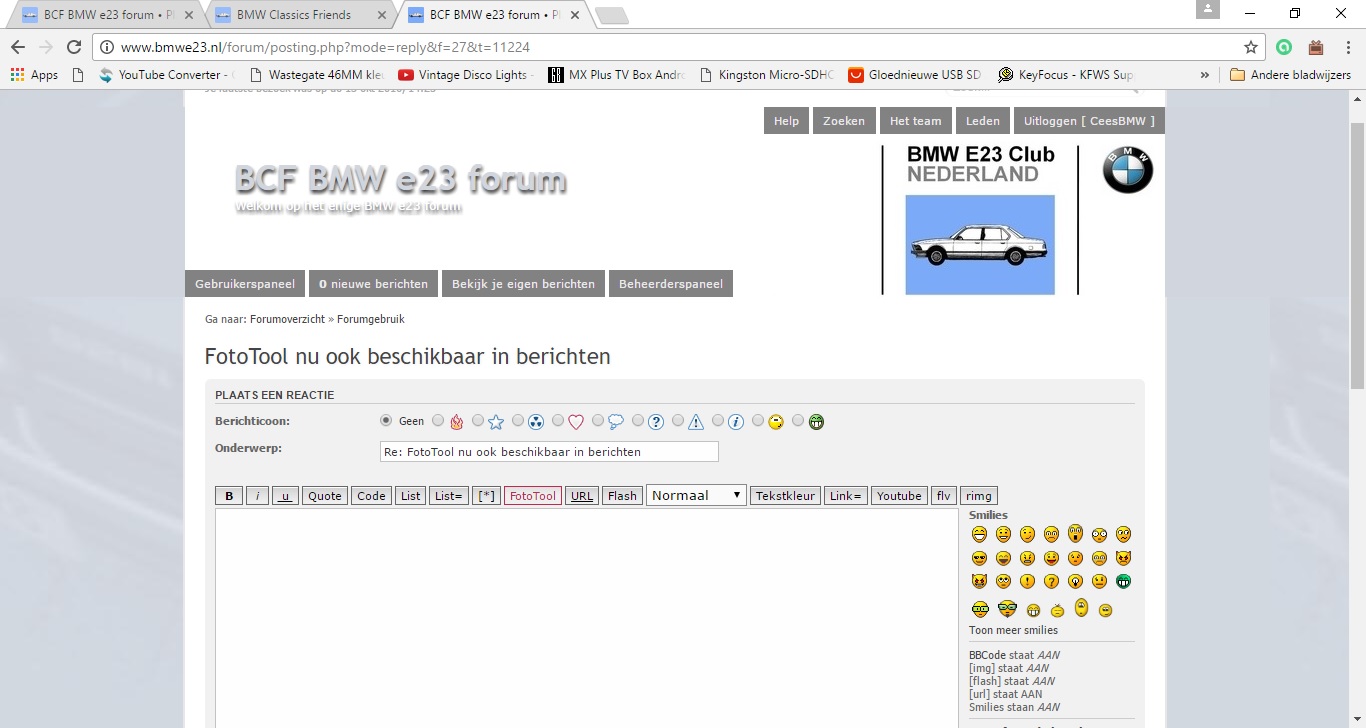
Task: Insert a Youtube BBCode tag
Action: 899,496
